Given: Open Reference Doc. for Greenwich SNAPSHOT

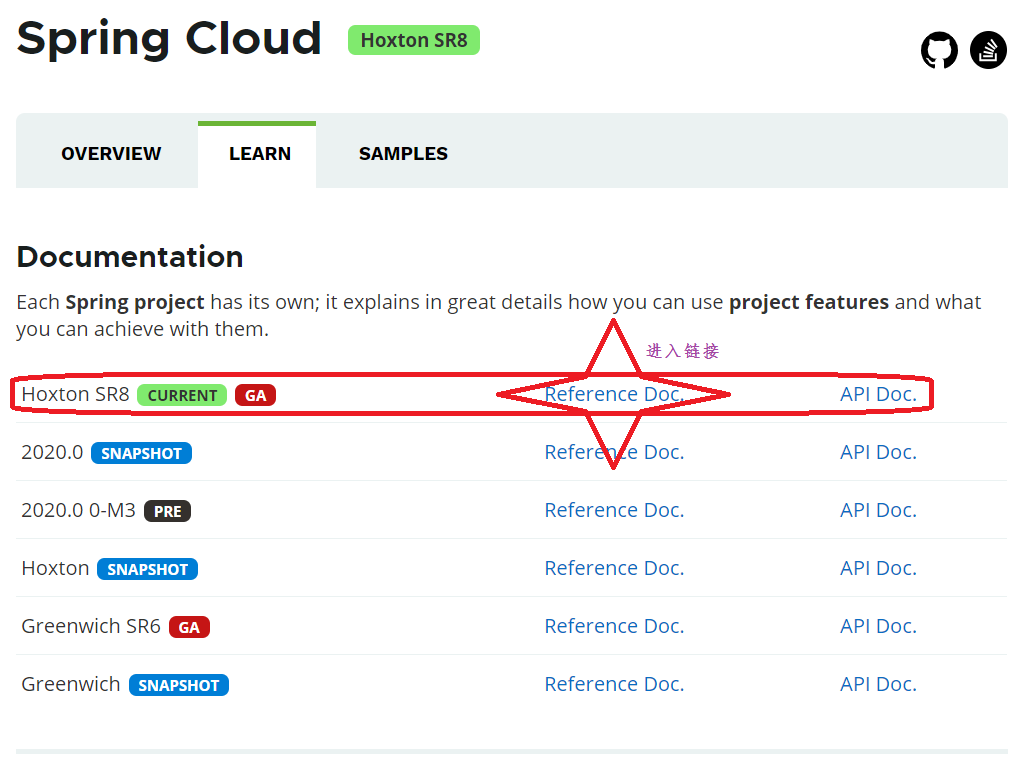Looking at the screenshot, I should click(614, 684).
